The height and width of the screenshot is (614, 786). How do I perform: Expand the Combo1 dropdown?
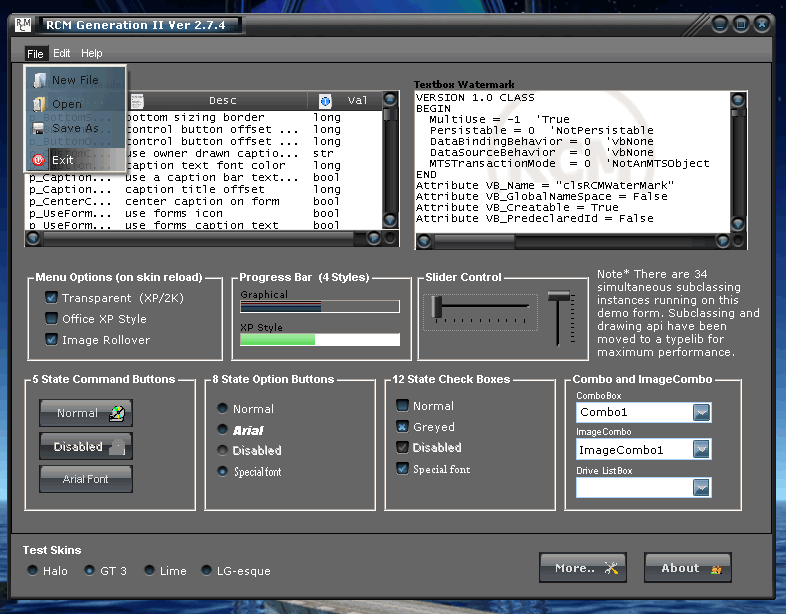click(x=701, y=412)
